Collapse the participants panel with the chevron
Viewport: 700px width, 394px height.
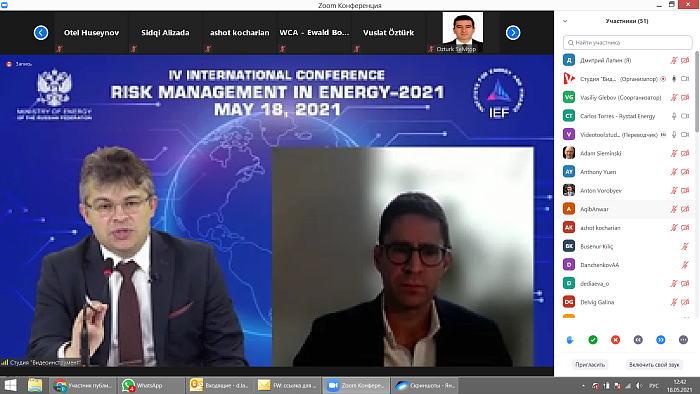[565, 21]
